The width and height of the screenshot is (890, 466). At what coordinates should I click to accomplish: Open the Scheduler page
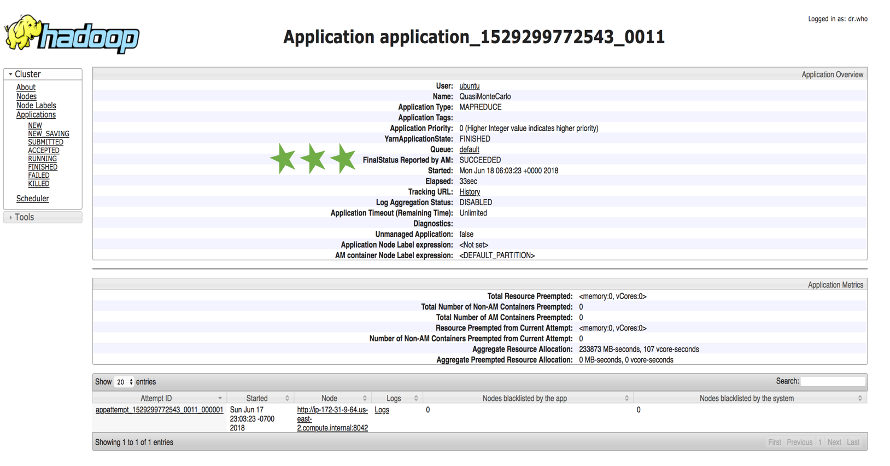click(x=32, y=198)
